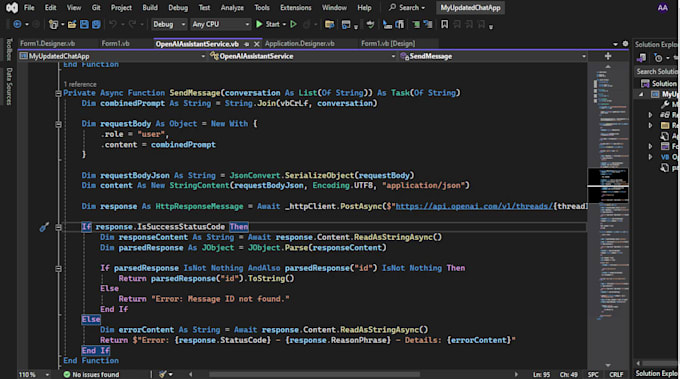The width and height of the screenshot is (680, 379).
Task: Open the Debug configuration dropdown
Action: click(x=169, y=24)
